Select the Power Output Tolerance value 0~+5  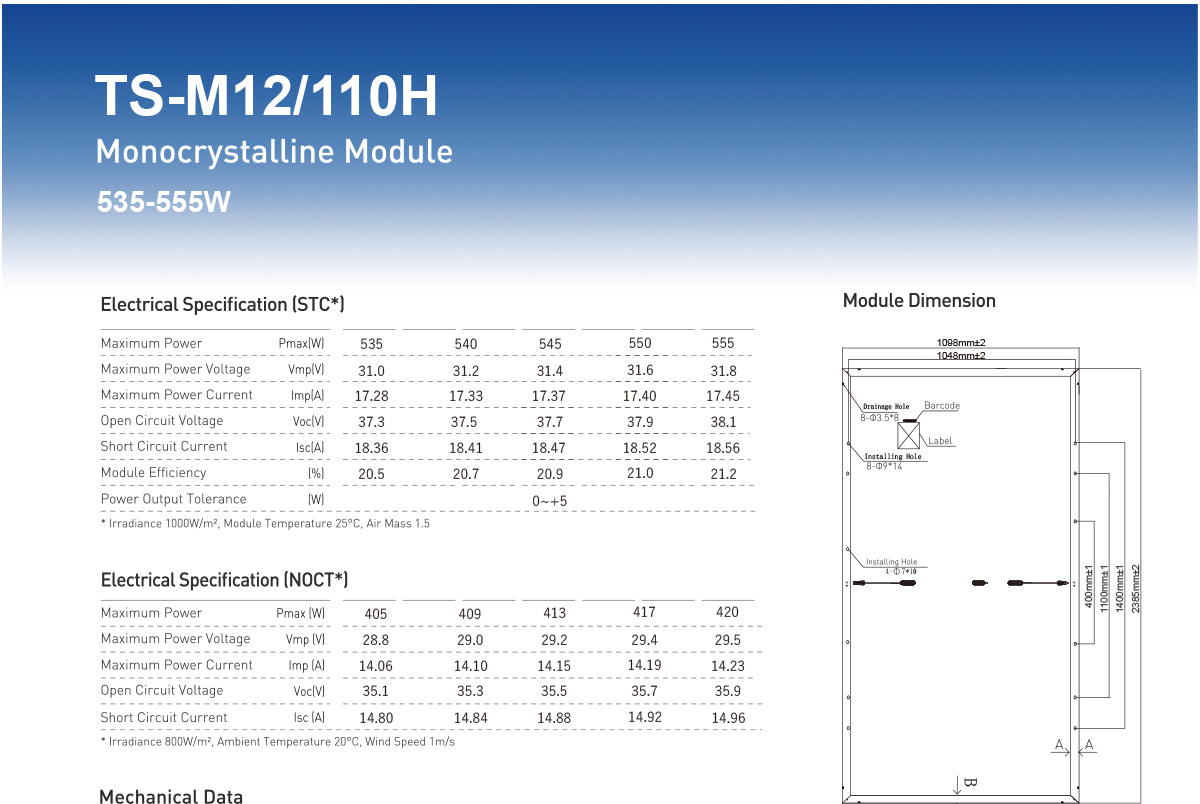point(550,501)
